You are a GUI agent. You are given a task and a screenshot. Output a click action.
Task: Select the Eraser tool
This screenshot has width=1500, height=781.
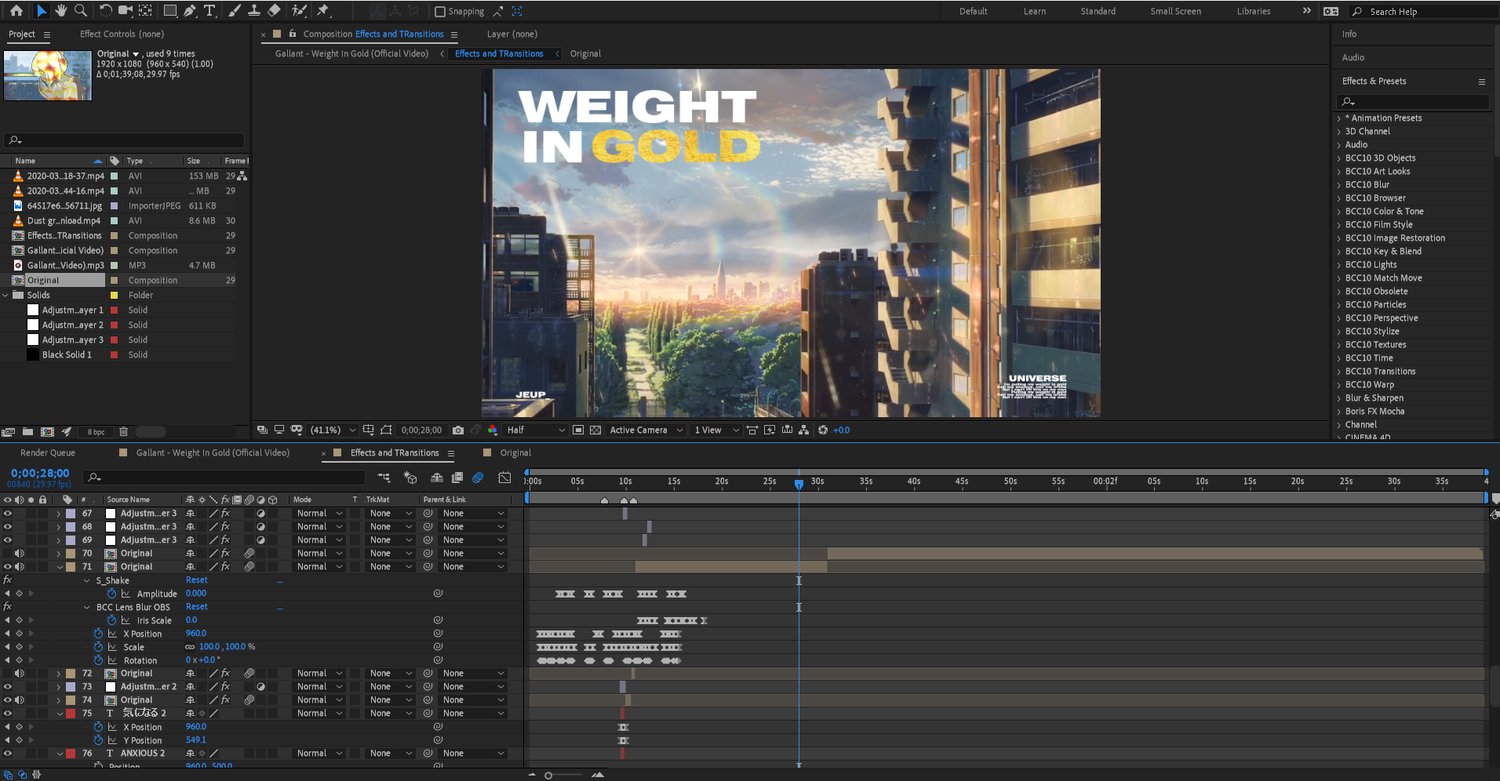274,11
